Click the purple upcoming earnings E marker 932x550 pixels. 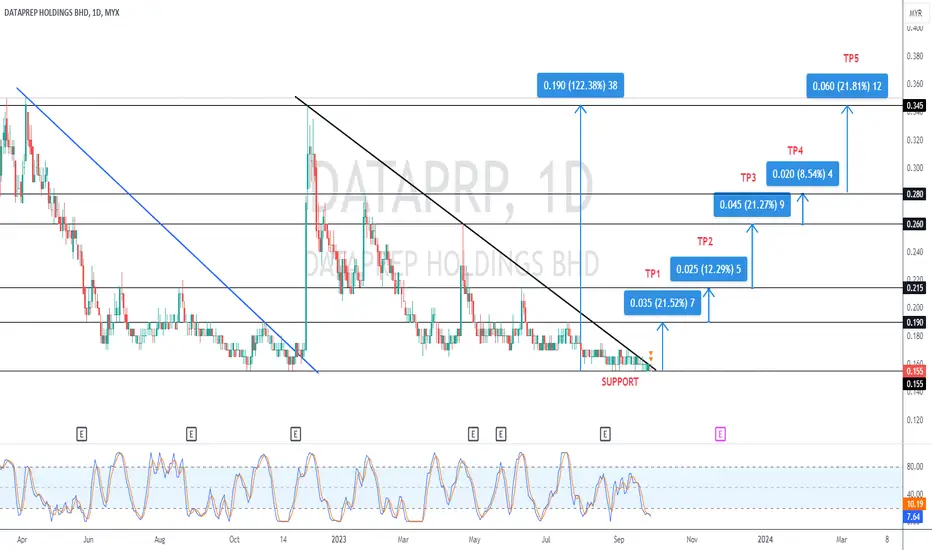pyautogui.click(x=720, y=434)
